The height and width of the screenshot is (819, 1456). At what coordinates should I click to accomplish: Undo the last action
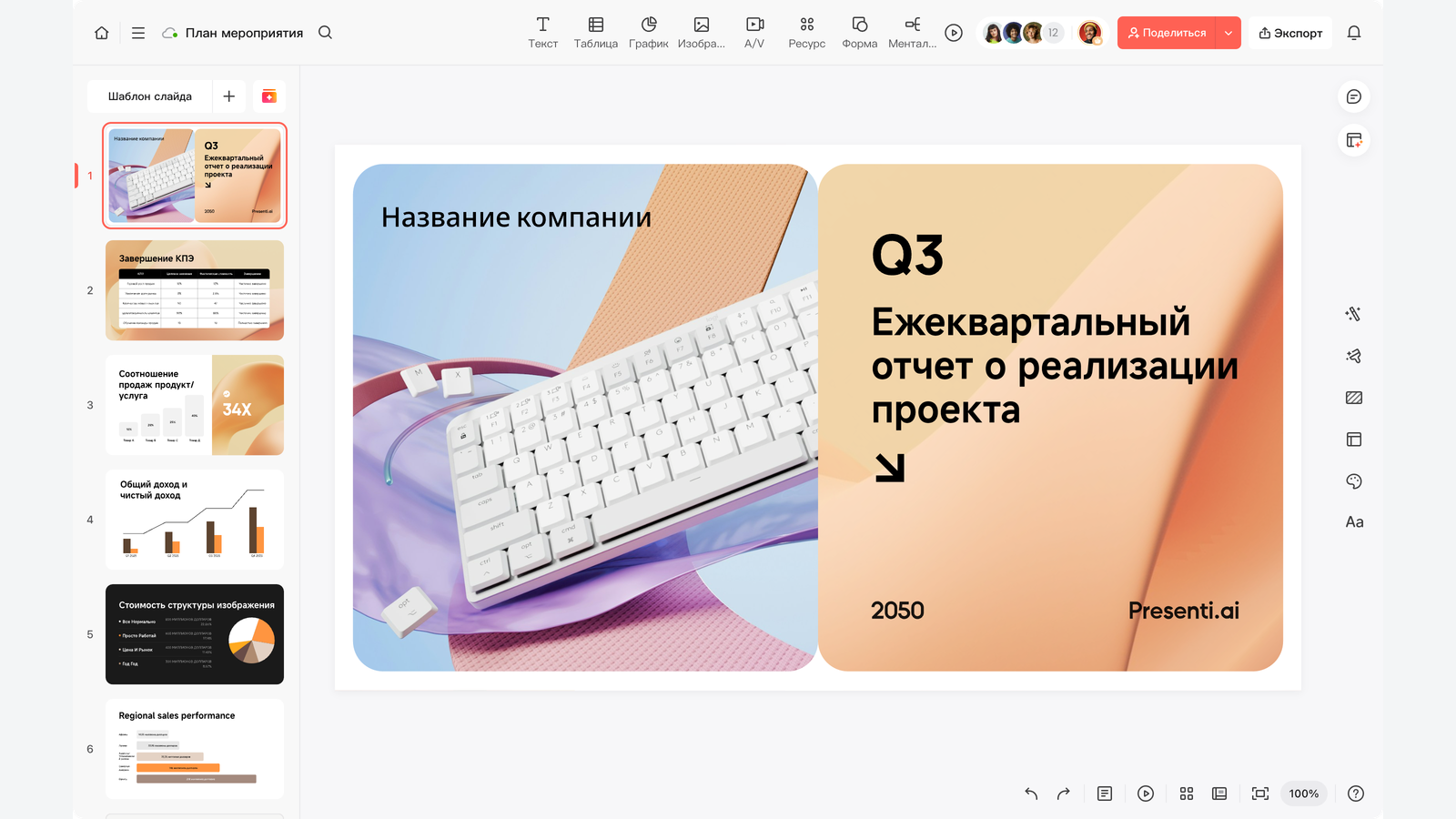click(1031, 794)
